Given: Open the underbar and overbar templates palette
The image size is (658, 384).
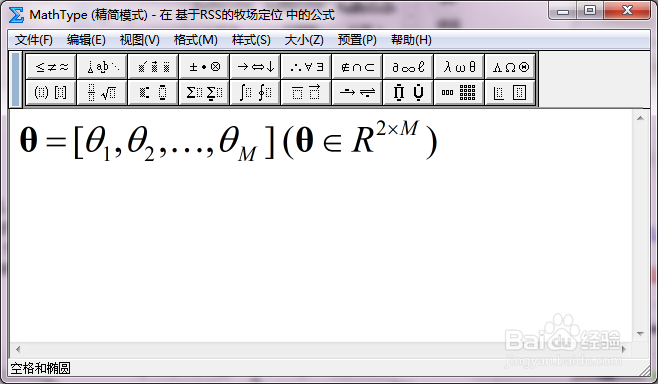Looking at the screenshot, I should (306, 92).
